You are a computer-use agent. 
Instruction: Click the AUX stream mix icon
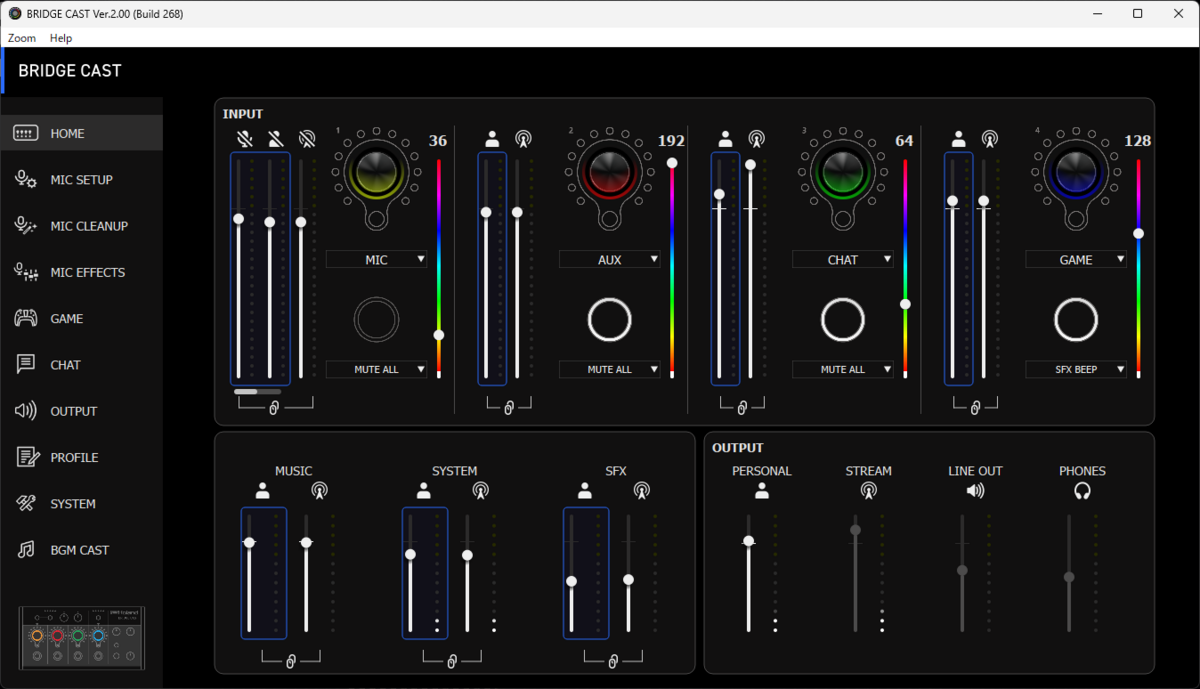click(523, 139)
